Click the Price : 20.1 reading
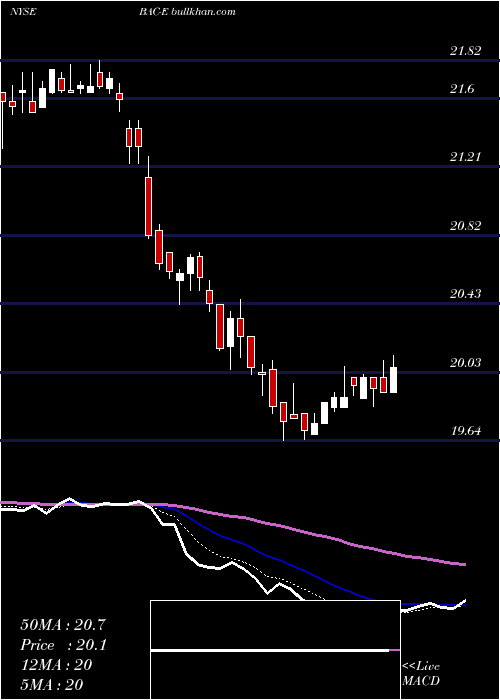 point(63,645)
